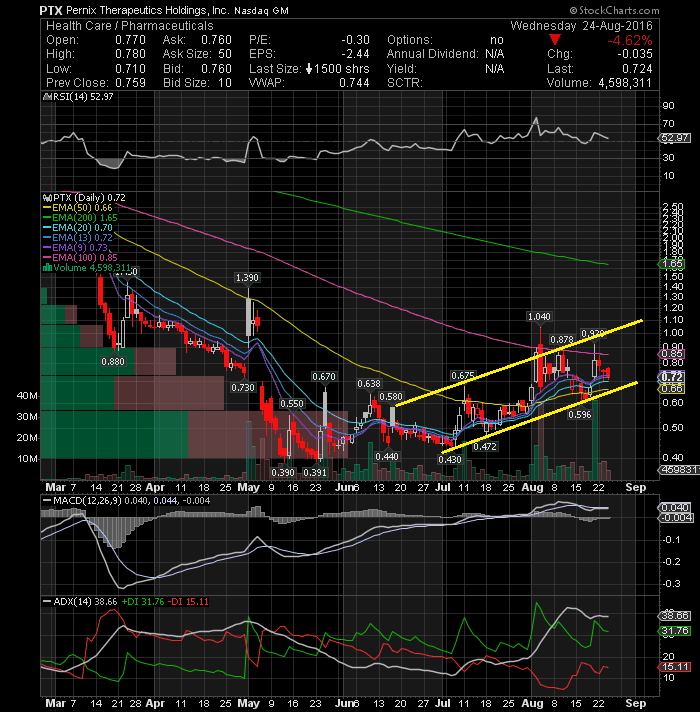700x712 pixels.
Task: Click the RSI(14) 52.97 legend
Action: tap(83, 97)
